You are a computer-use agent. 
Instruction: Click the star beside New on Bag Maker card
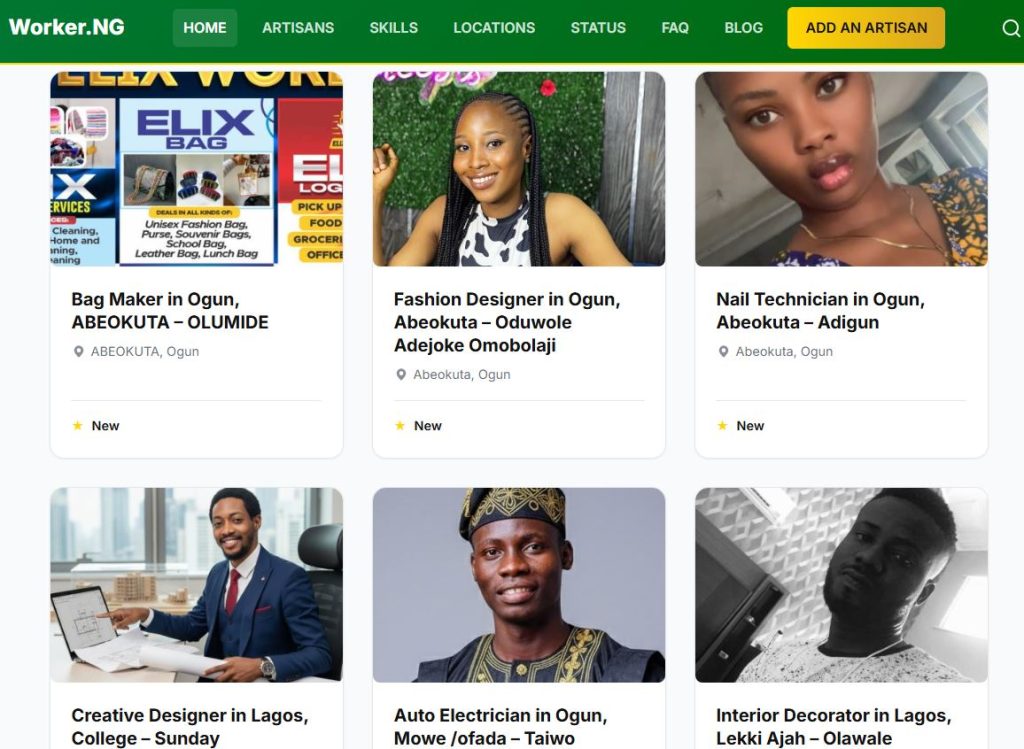tap(78, 425)
